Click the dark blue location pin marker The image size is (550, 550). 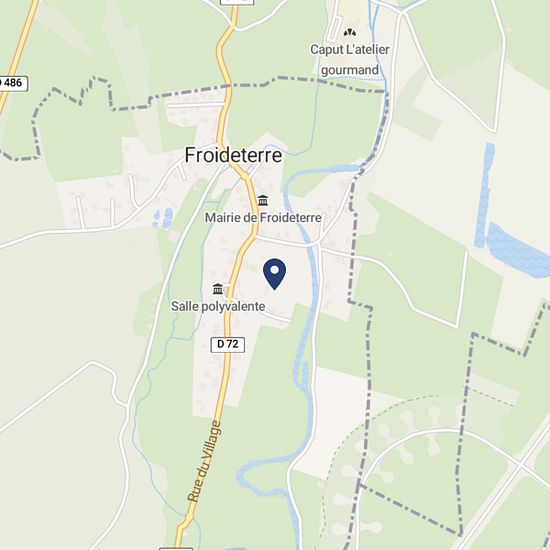coord(274,274)
